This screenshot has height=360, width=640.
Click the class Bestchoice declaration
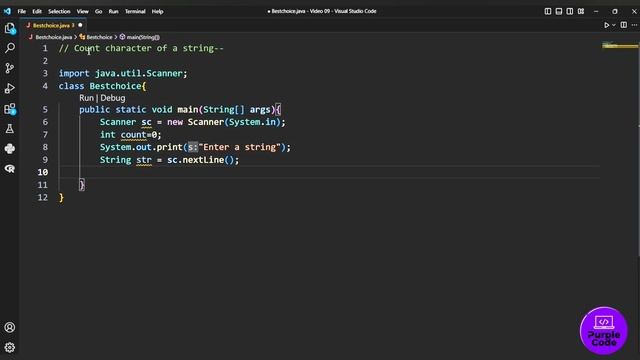[x=102, y=86]
